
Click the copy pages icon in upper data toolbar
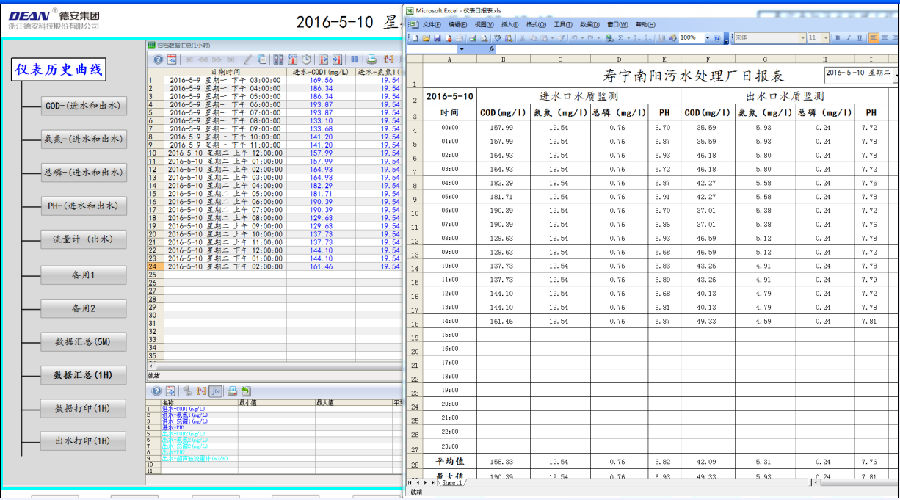click(x=261, y=59)
